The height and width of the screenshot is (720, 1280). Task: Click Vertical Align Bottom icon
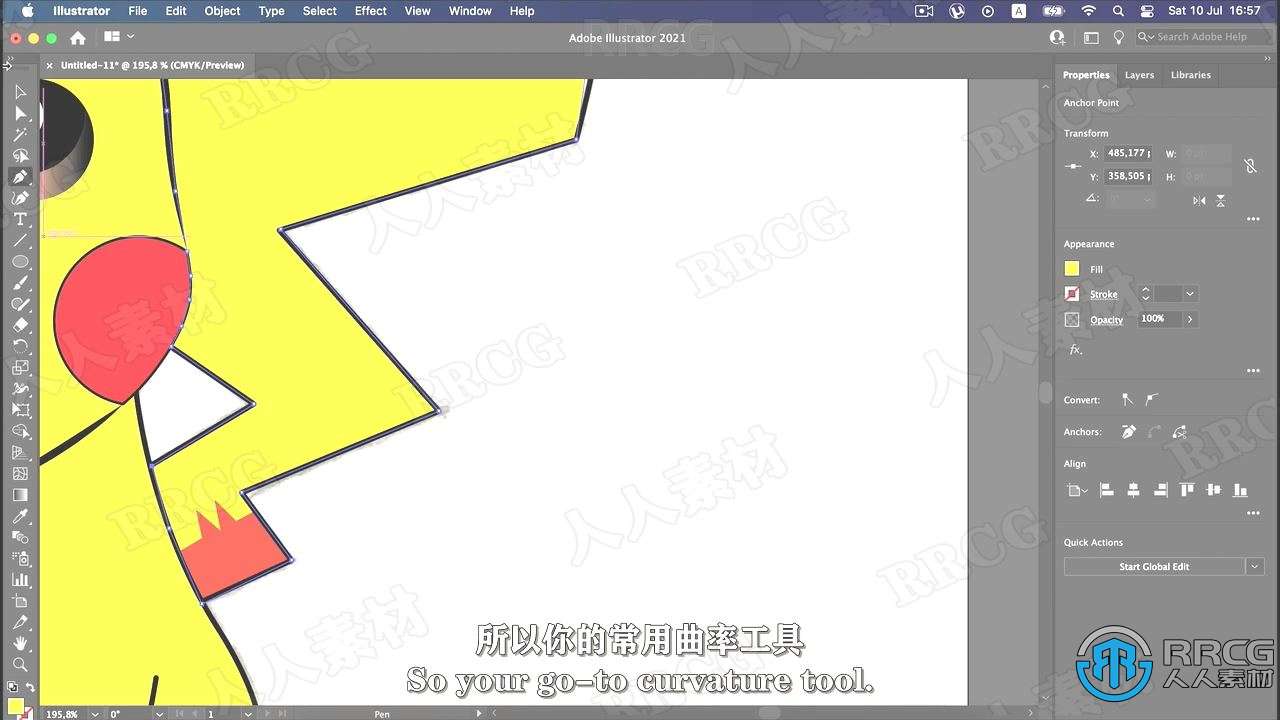coord(1241,490)
